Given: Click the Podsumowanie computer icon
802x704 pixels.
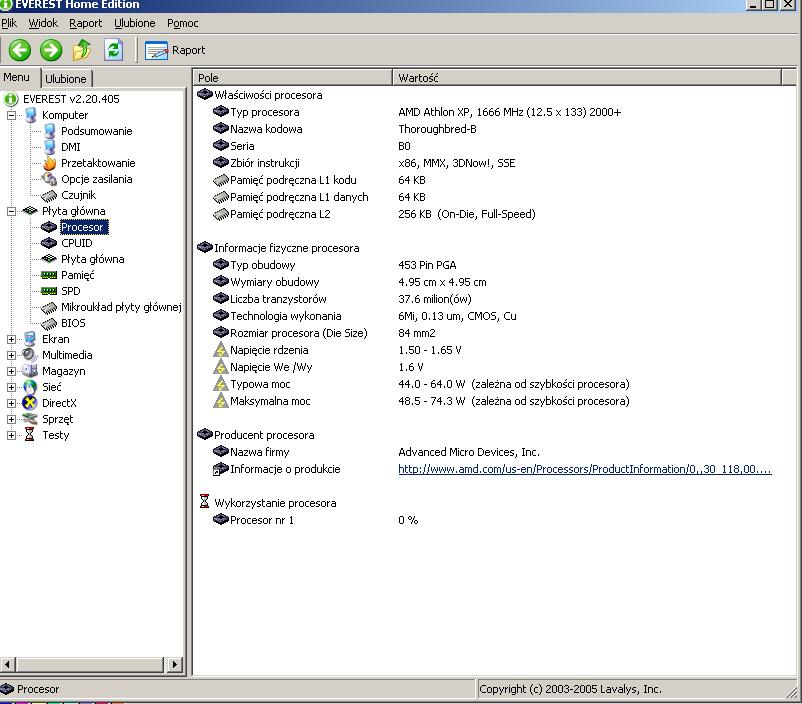Looking at the screenshot, I should coord(50,131).
